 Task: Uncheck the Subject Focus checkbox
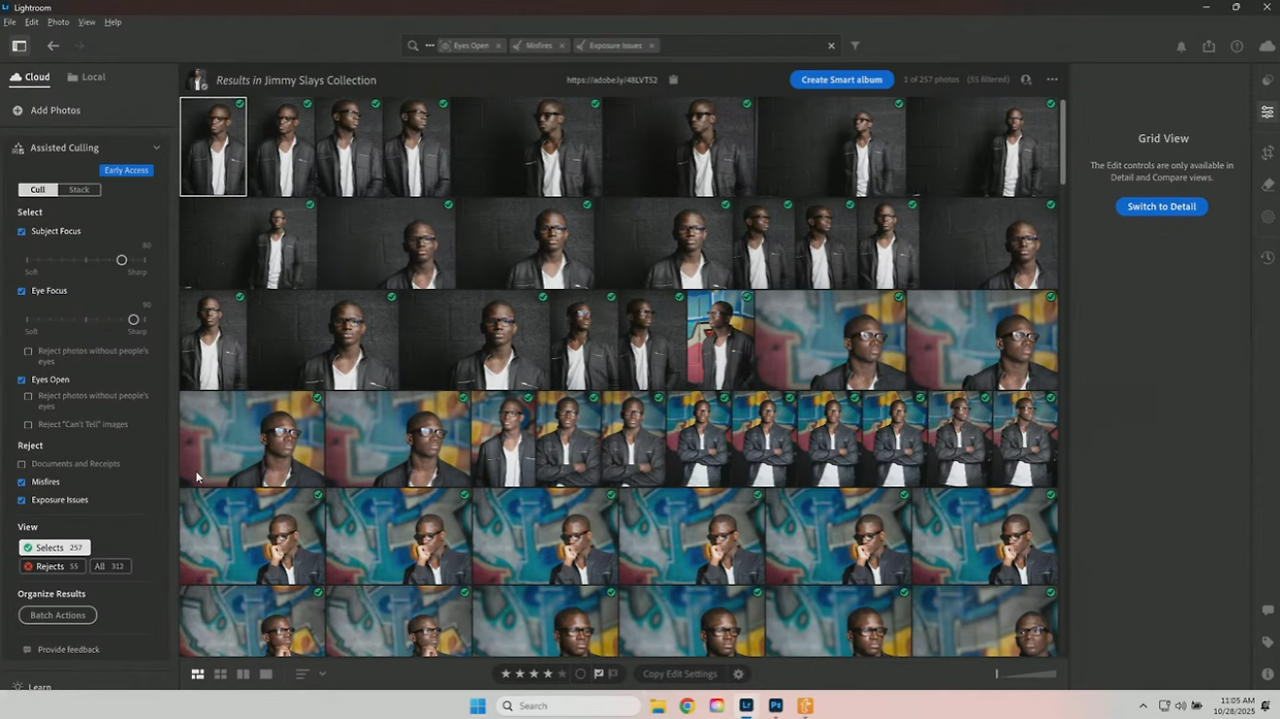tap(22, 232)
